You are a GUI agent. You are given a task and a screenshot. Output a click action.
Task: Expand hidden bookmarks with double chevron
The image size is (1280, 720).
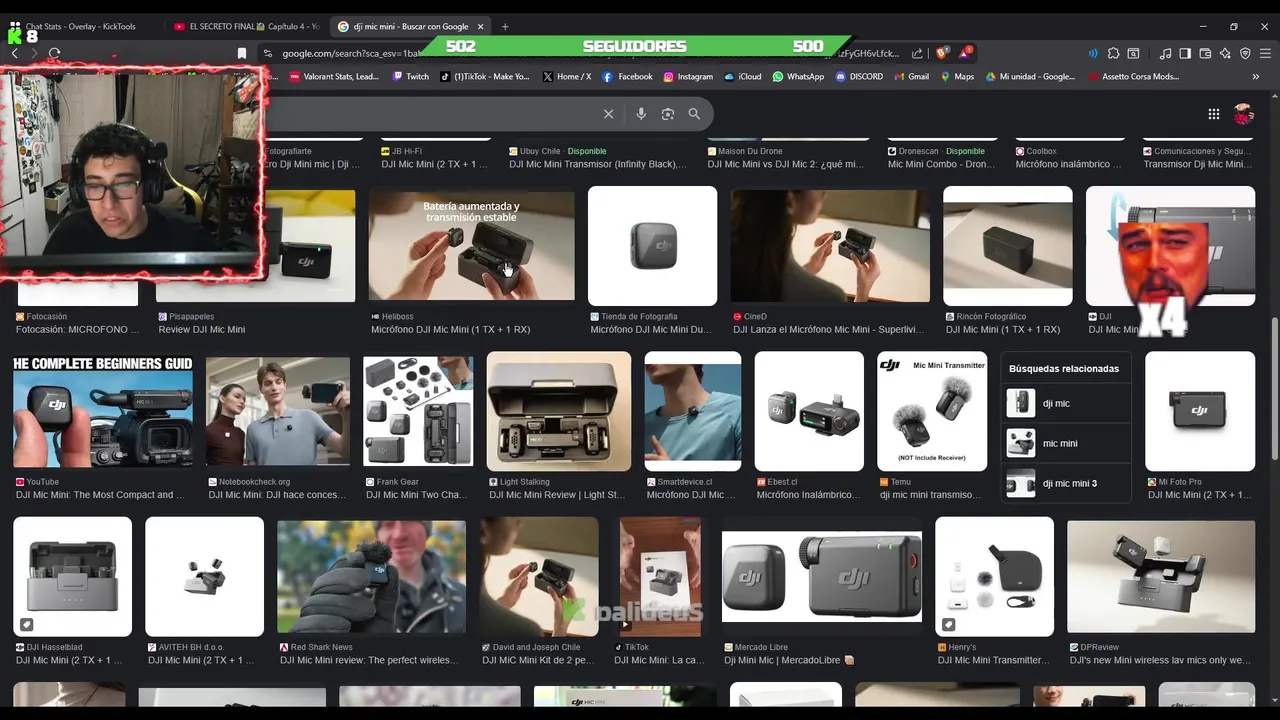pos(1255,76)
